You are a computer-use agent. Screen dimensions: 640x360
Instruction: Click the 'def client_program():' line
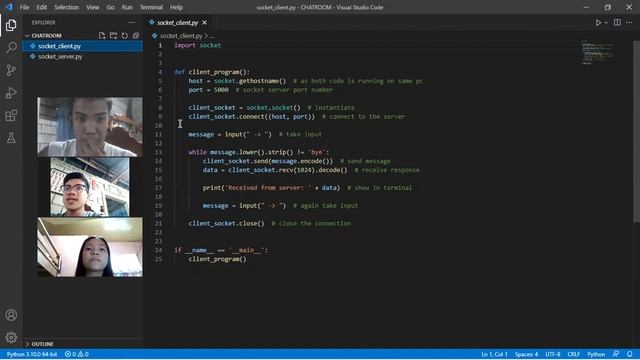pyautogui.click(x=212, y=72)
